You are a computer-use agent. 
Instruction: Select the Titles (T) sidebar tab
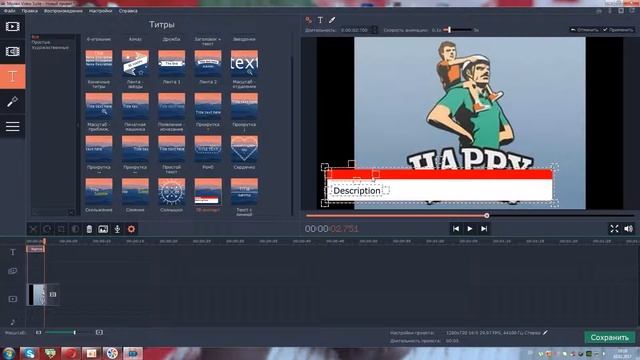point(13,76)
